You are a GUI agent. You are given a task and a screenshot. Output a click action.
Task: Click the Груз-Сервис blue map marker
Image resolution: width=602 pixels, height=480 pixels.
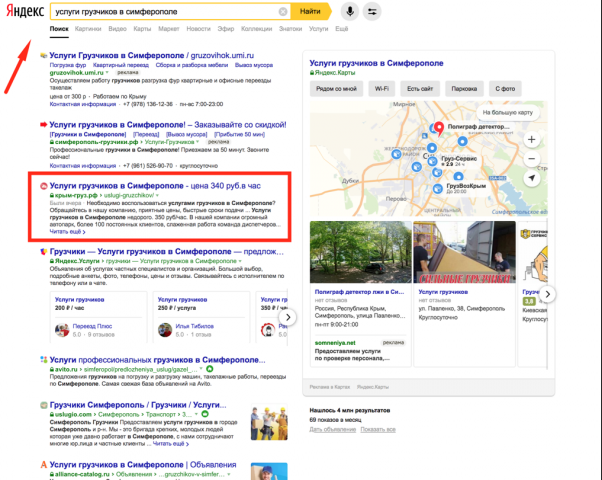[432, 161]
